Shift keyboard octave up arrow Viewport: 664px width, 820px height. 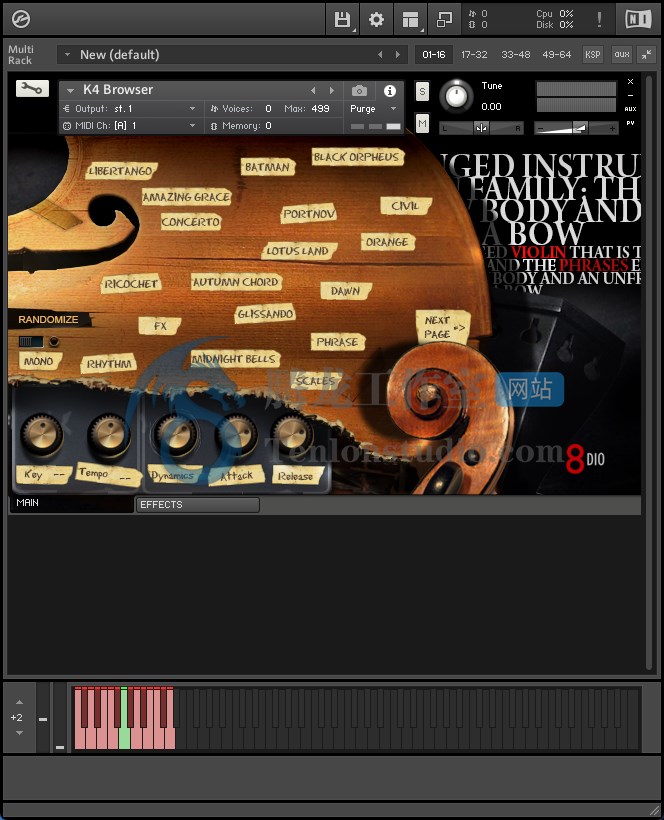(x=19, y=702)
